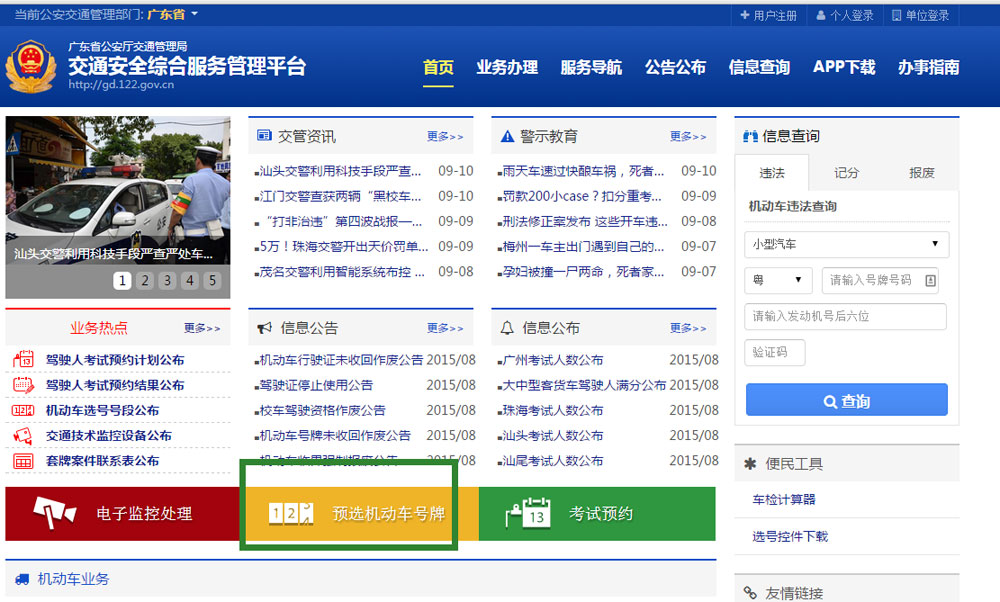
Task: Open the 小型汽车 vehicle type dropdown
Action: [845, 244]
